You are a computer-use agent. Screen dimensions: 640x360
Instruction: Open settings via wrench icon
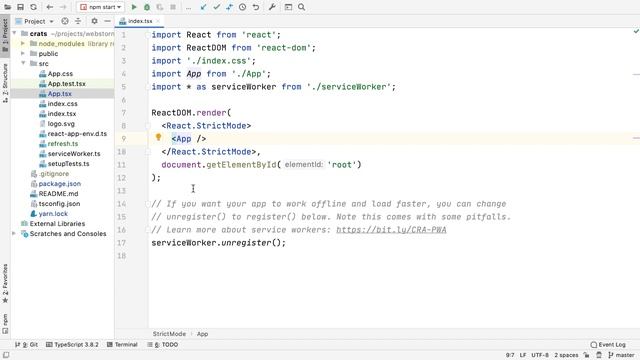(x=272, y=7)
